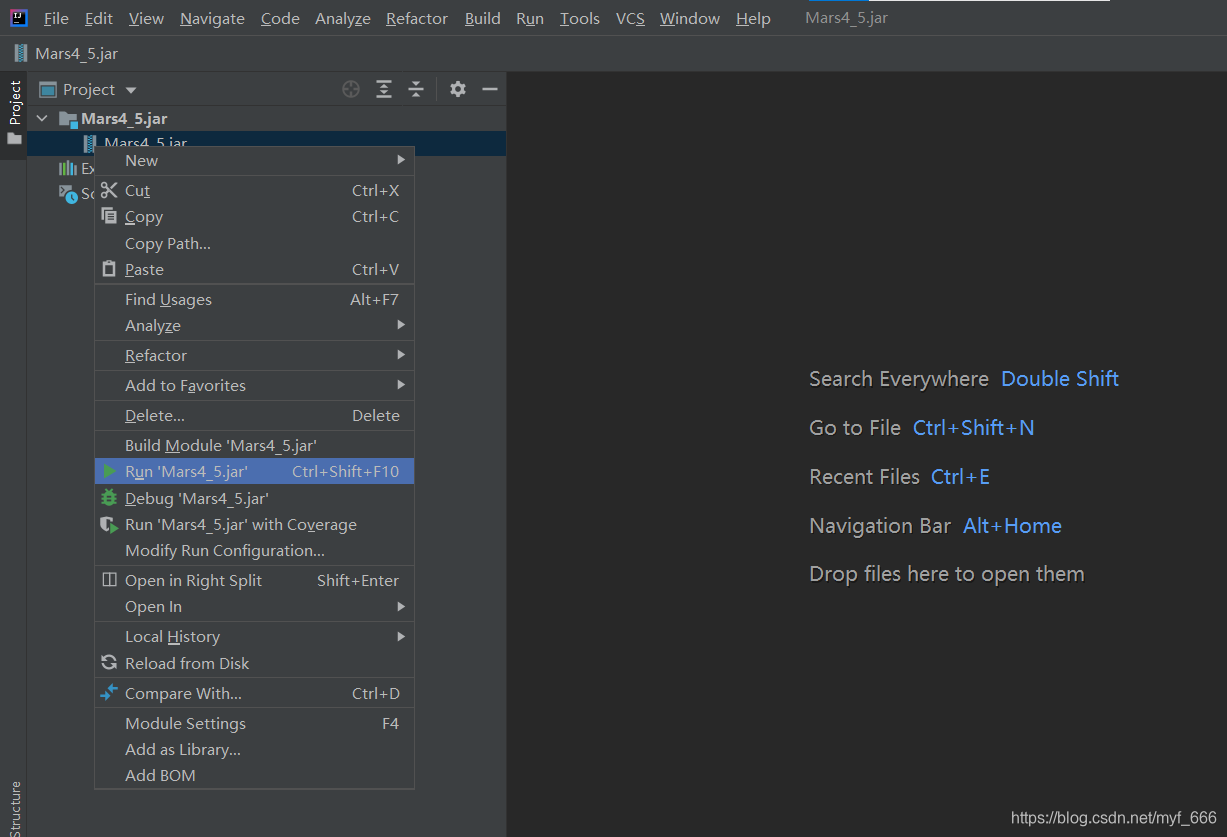Open Project panel settings gear

click(458, 89)
